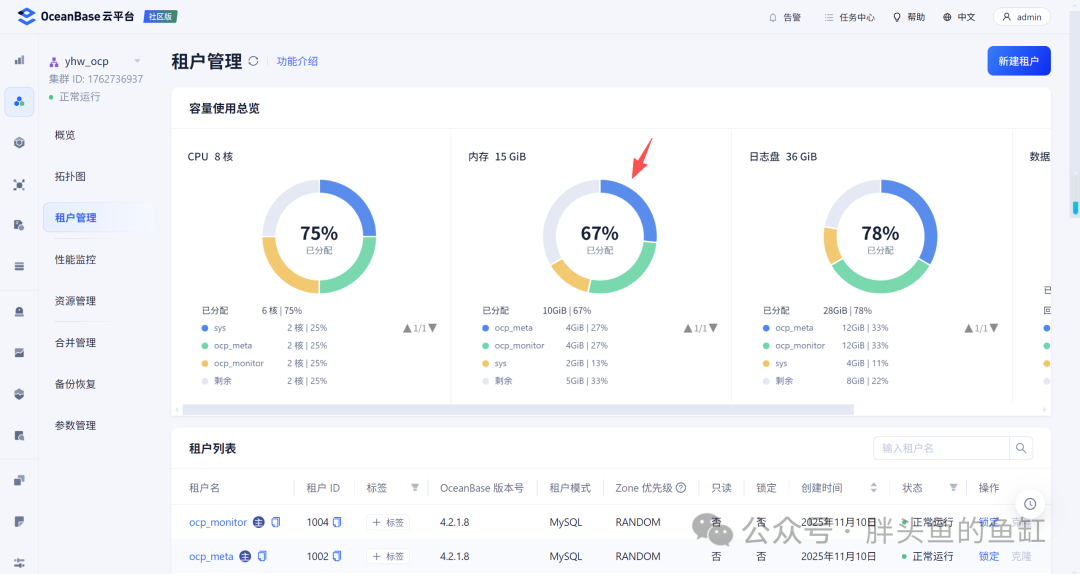Viewport: 1080px width, 574px height.
Task: Open the sliders settings icon in left rail
Action: pos(19,563)
